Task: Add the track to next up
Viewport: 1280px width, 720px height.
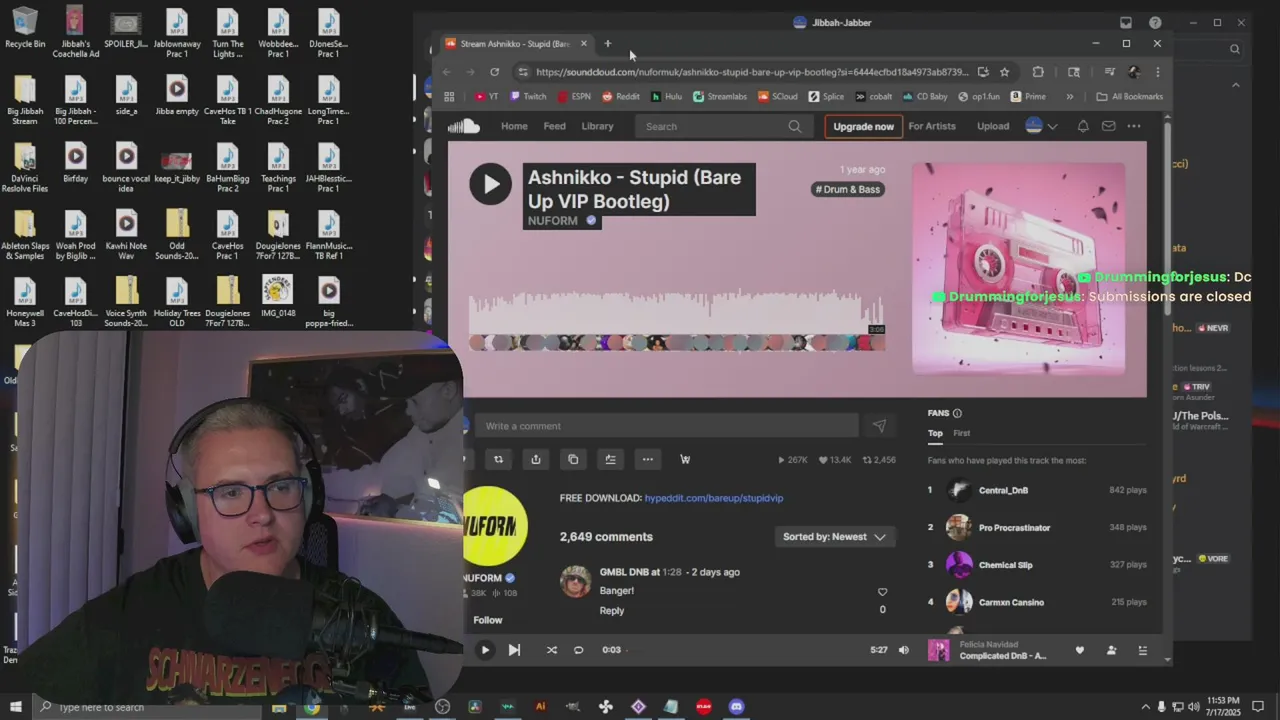Action: click(610, 459)
